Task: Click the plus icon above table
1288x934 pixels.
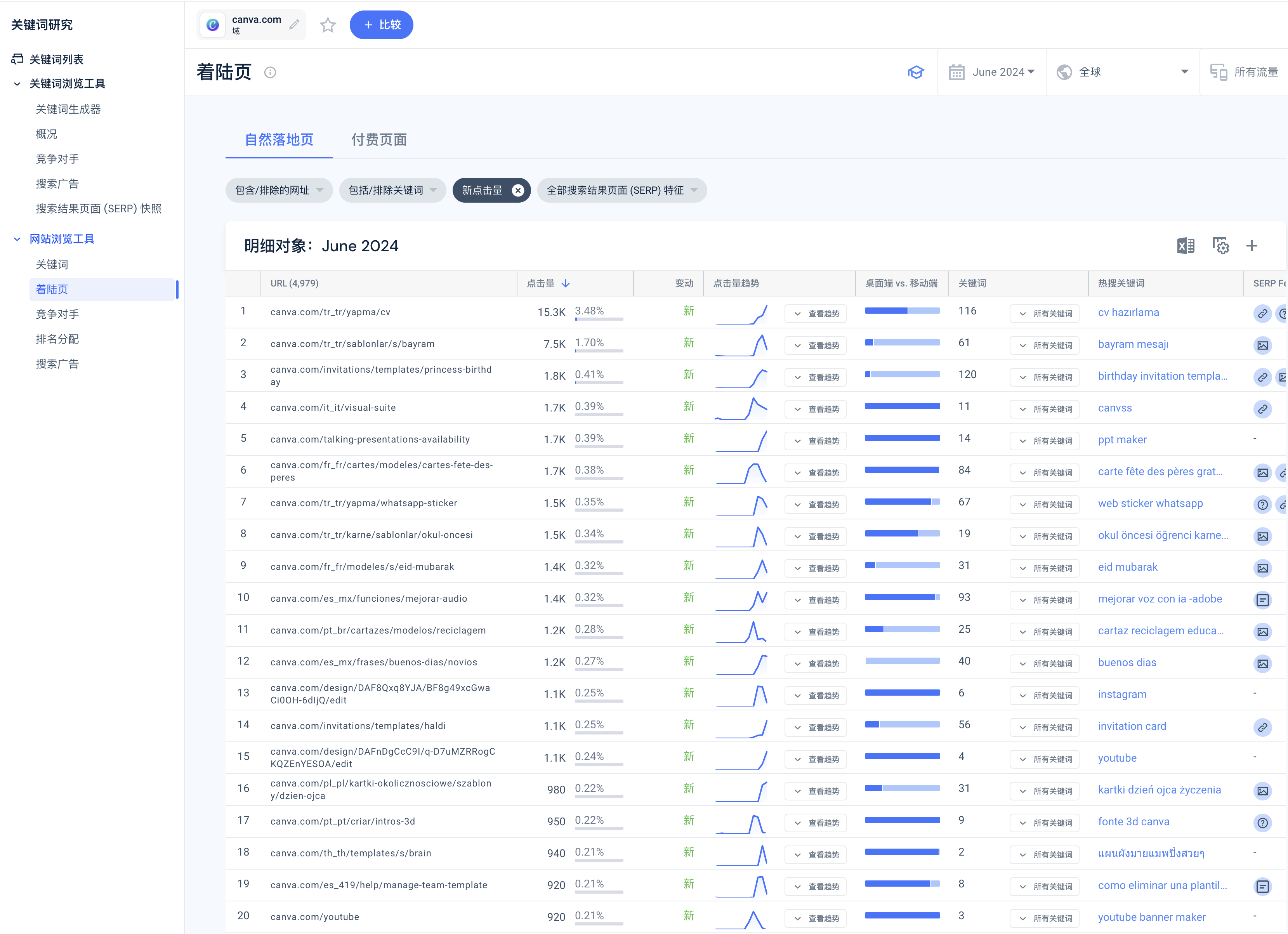Action: 1252,246
